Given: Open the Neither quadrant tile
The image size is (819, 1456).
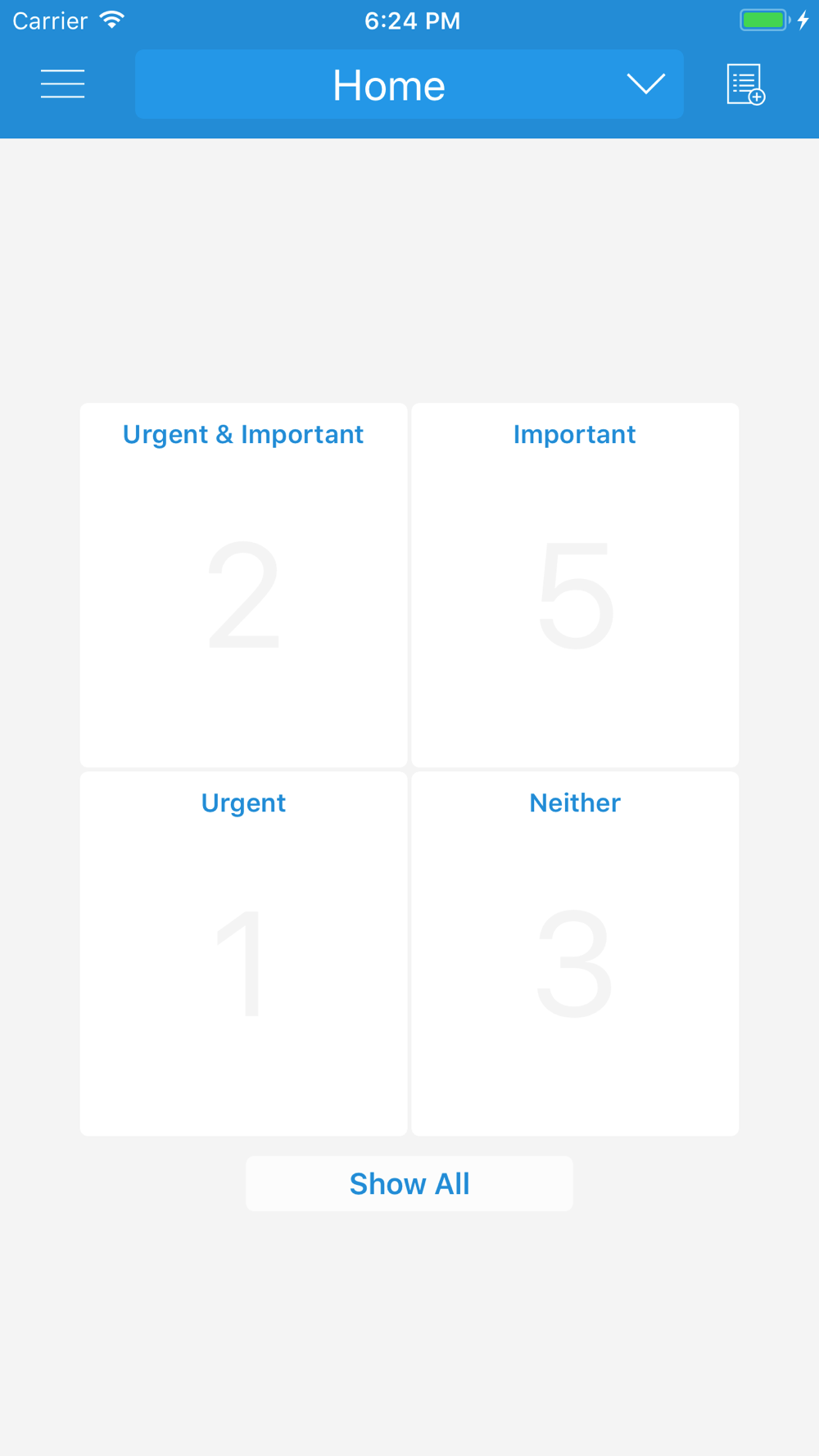Looking at the screenshot, I should (x=575, y=953).
